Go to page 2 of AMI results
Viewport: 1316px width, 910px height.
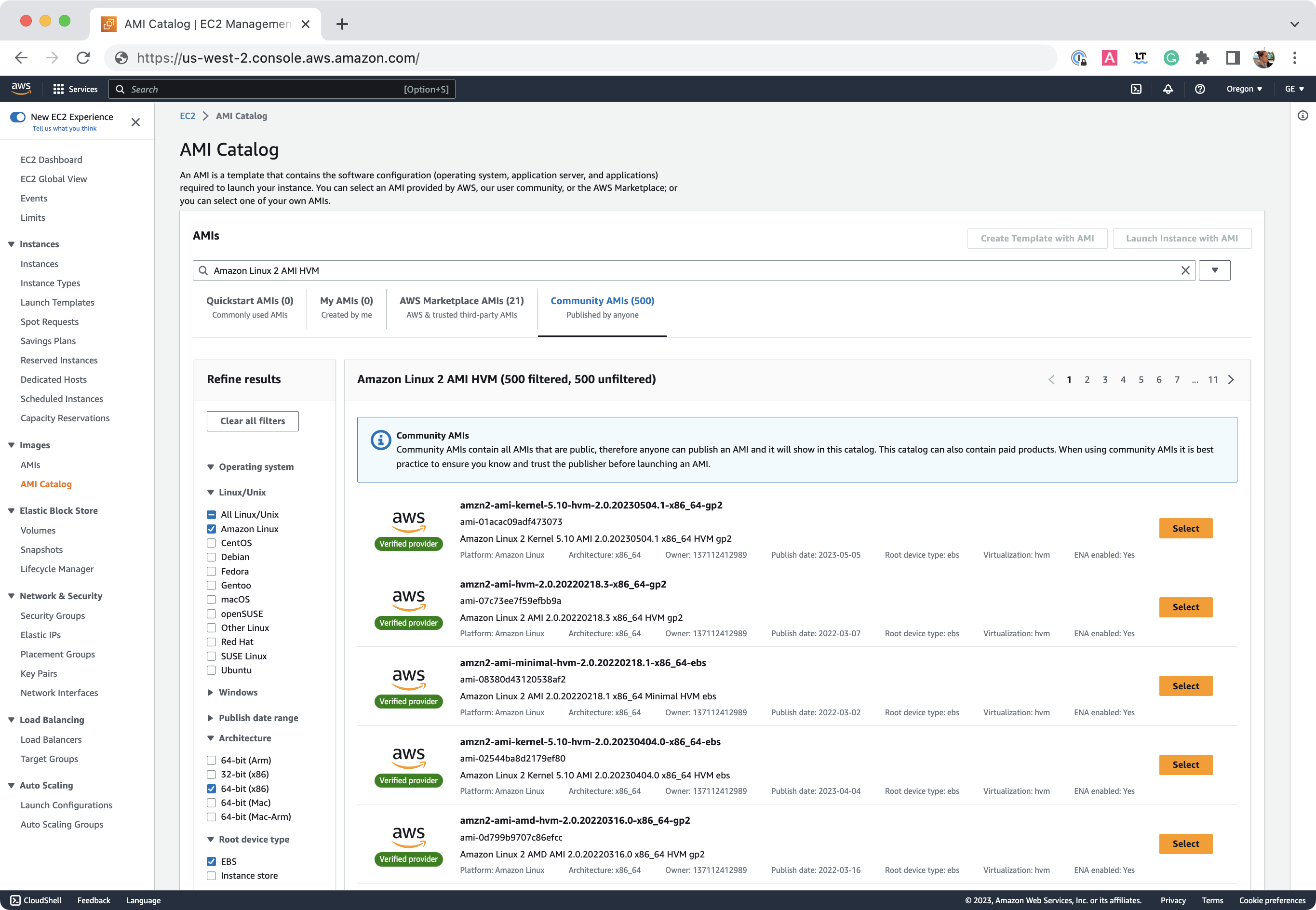click(1087, 379)
